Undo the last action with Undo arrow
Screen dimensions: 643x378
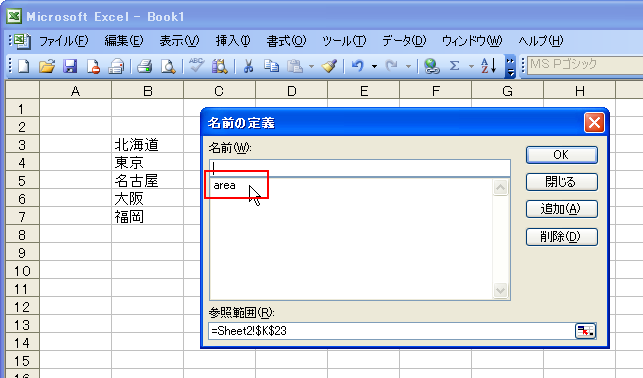(x=358, y=66)
